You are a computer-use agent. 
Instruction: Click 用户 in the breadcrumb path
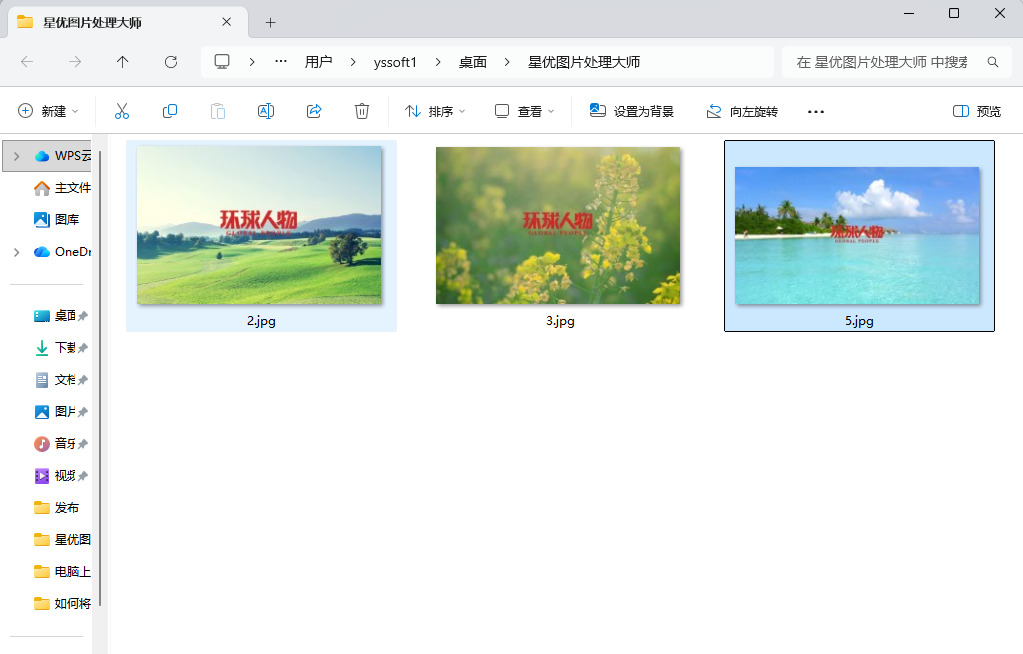point(318,62)
